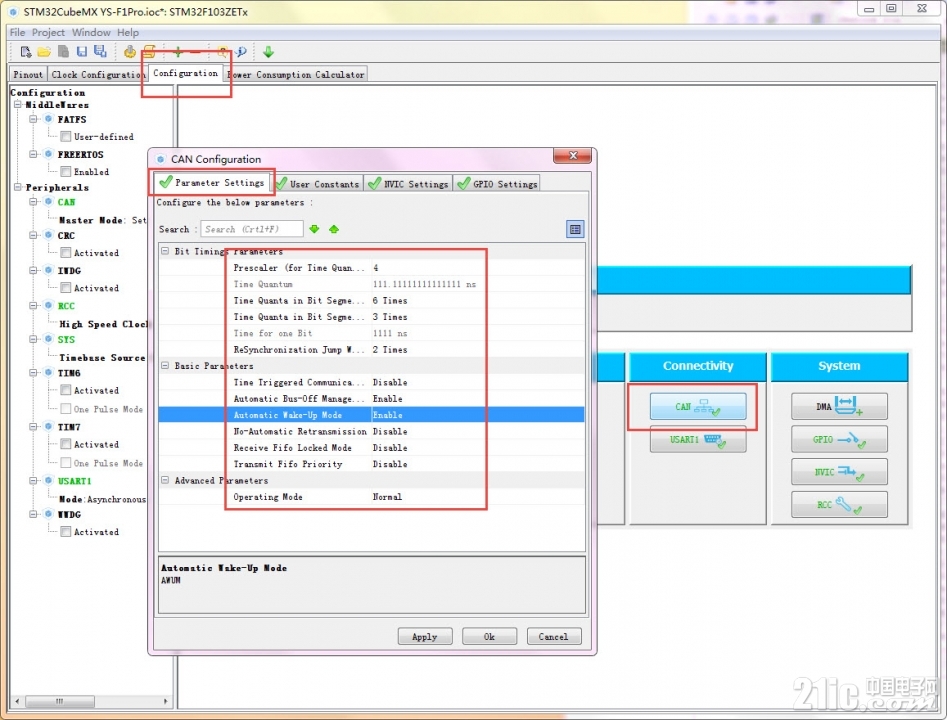The height and width of the screenshot is (720, 947).
Task: Click the IWDG node icon in tree
Action: click(x=48, y=270)
